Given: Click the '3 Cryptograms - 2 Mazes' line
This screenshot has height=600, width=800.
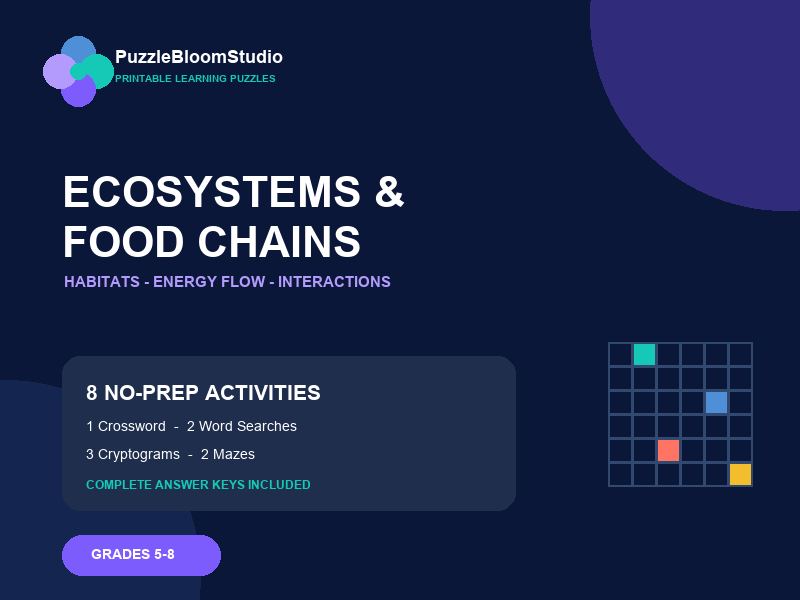Looking at the screenshot, I should [170, 454].
